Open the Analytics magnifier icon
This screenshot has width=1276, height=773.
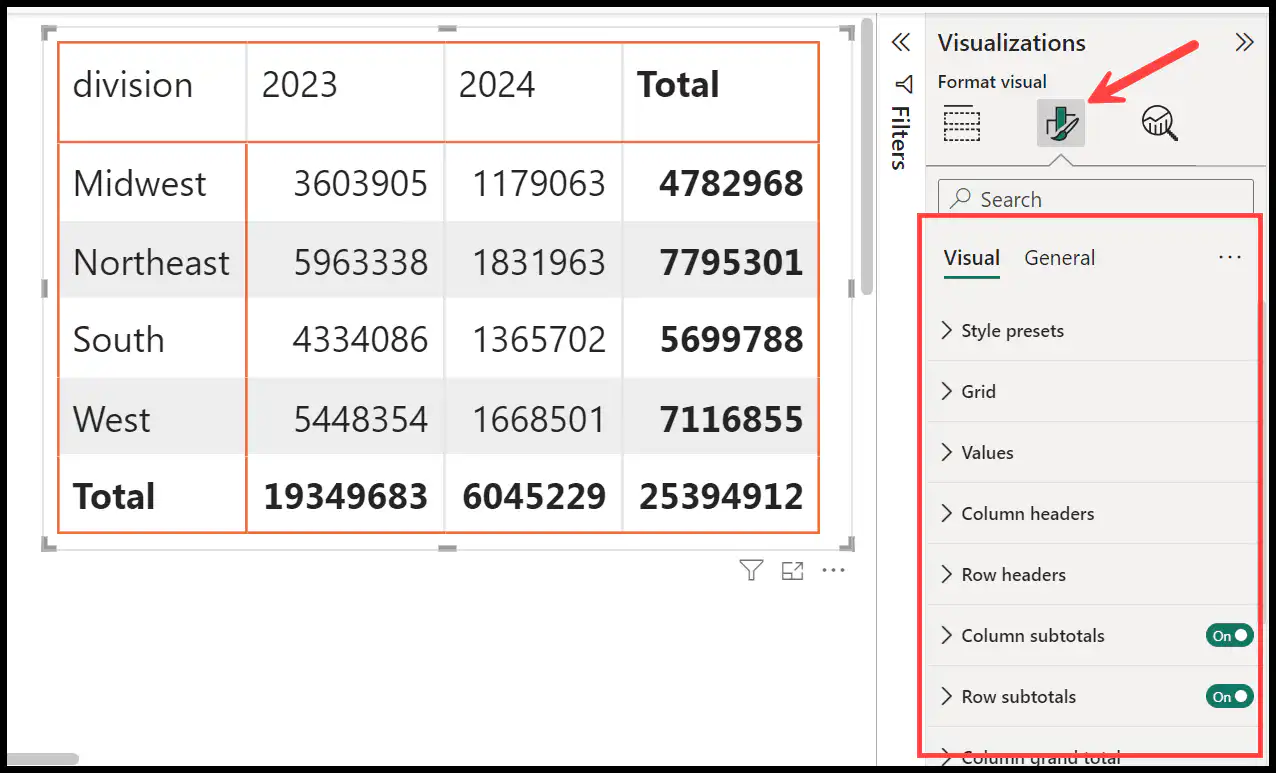click(1159, 123)
